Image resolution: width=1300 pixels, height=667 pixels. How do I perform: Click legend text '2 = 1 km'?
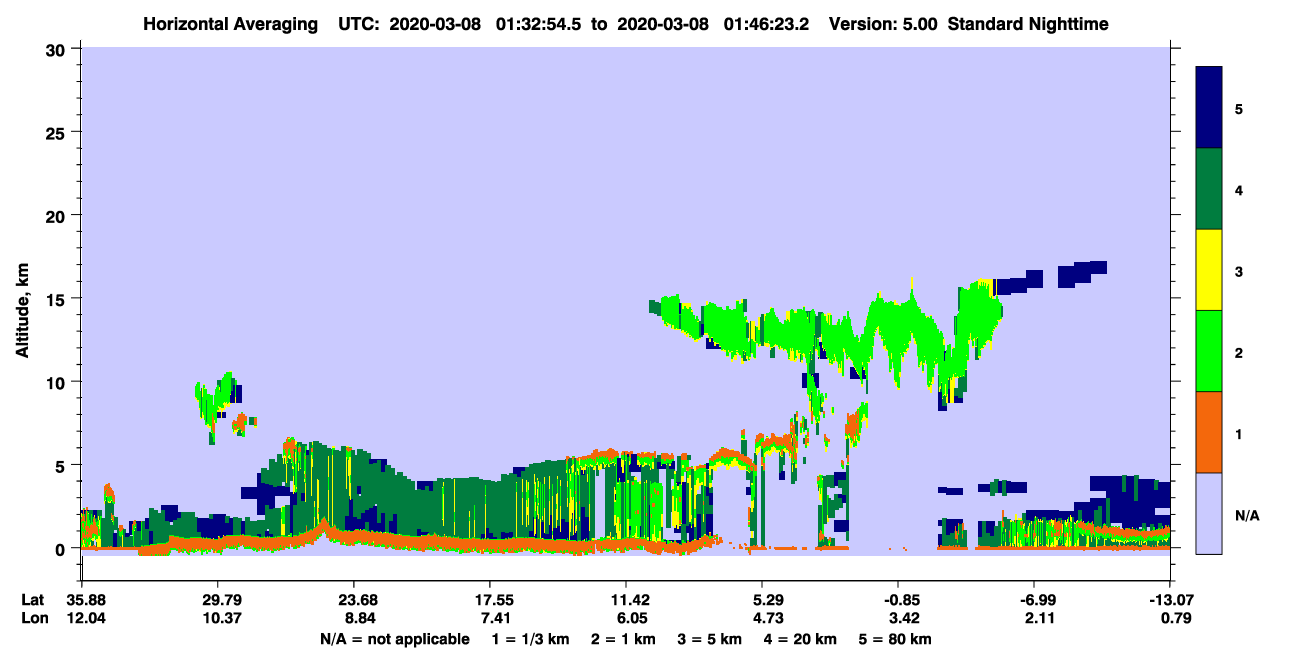click(623, 638)
